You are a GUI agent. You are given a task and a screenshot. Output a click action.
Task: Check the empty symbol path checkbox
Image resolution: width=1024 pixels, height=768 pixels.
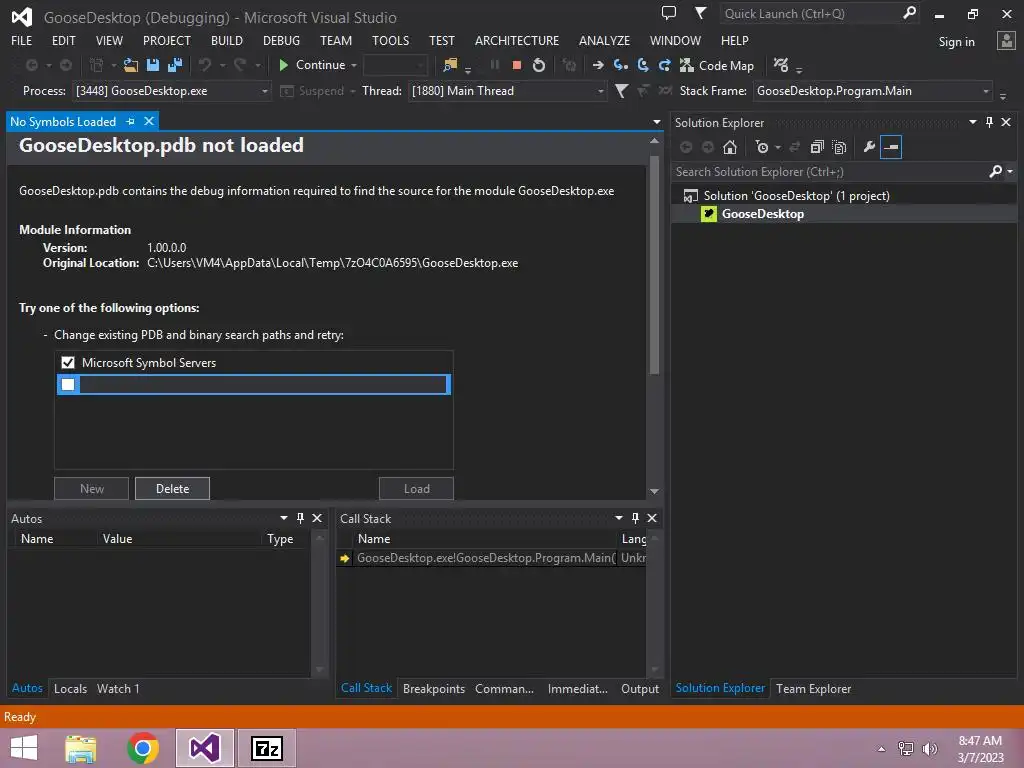coord(68,385)
